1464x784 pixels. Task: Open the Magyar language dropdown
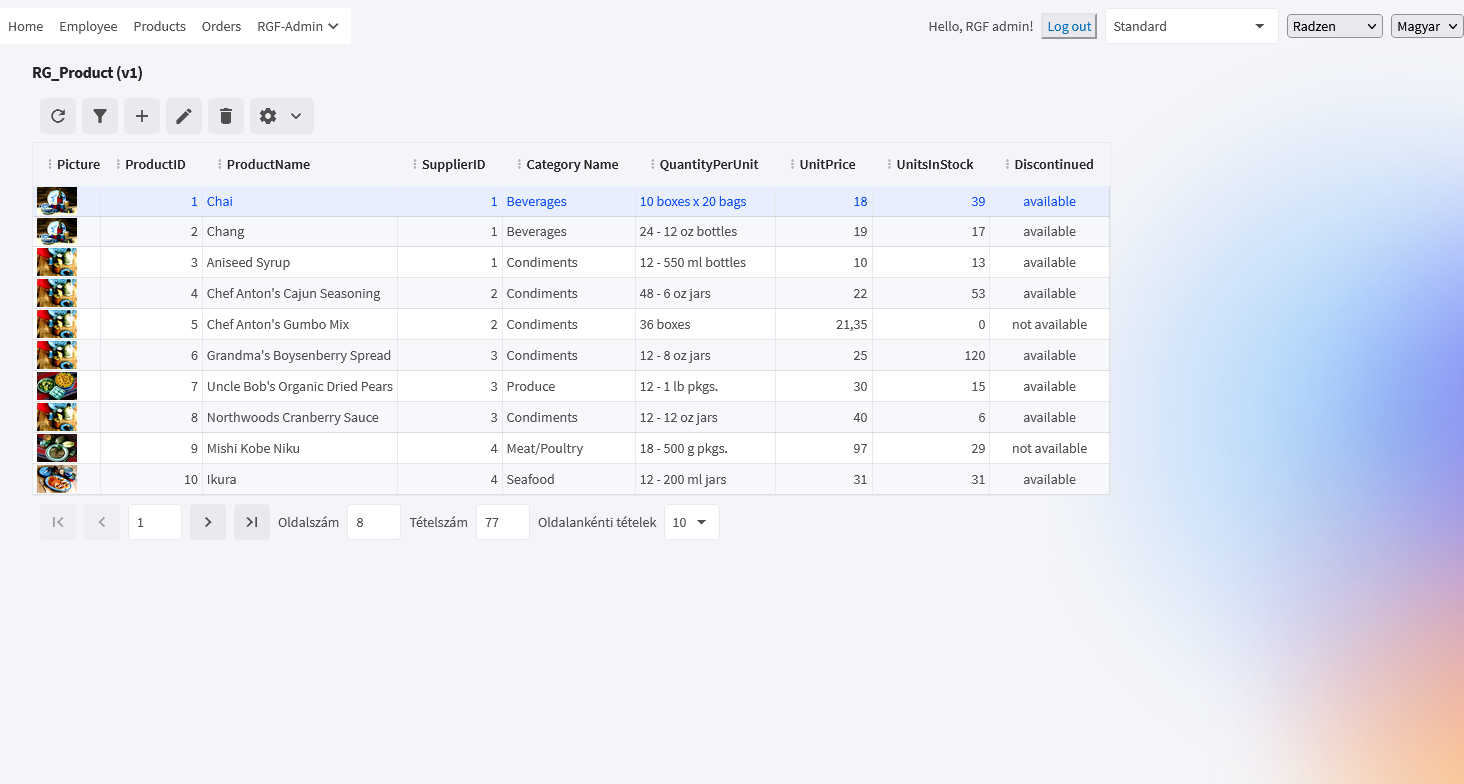tap(1427, 27)
